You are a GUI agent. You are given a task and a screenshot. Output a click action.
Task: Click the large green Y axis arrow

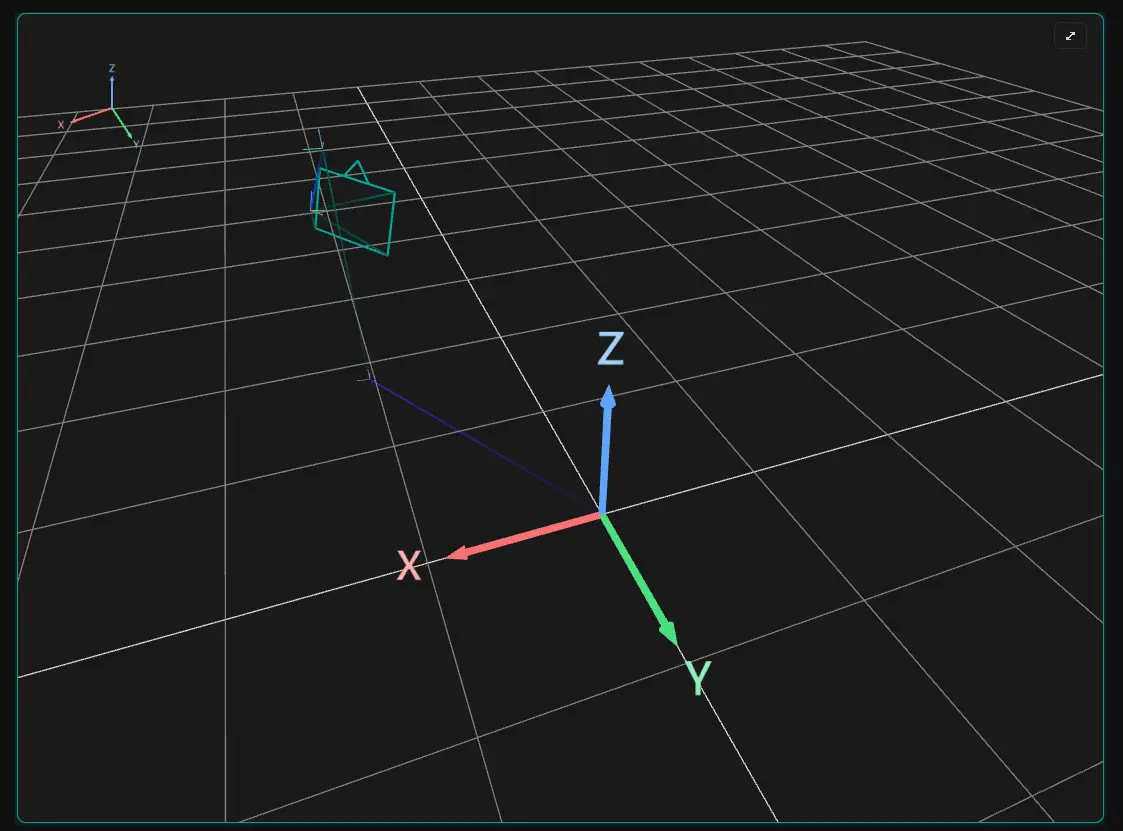640,580
